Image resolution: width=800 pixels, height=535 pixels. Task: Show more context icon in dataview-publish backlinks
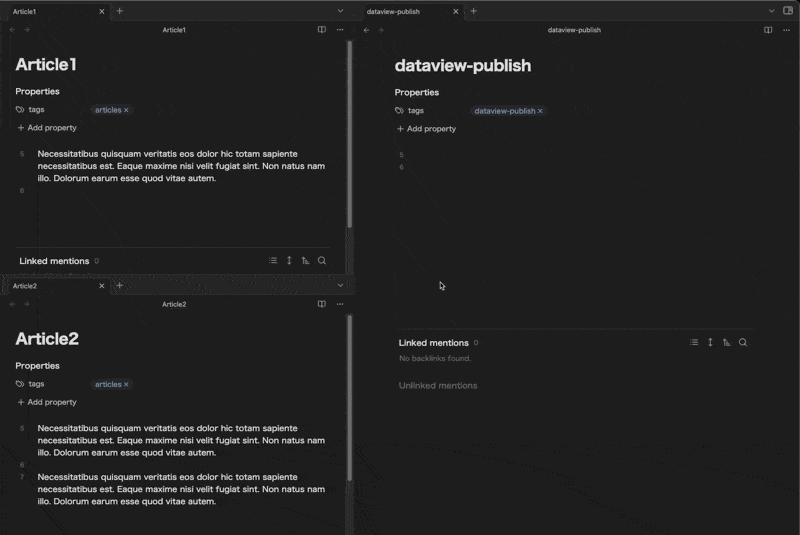point(710,342)
